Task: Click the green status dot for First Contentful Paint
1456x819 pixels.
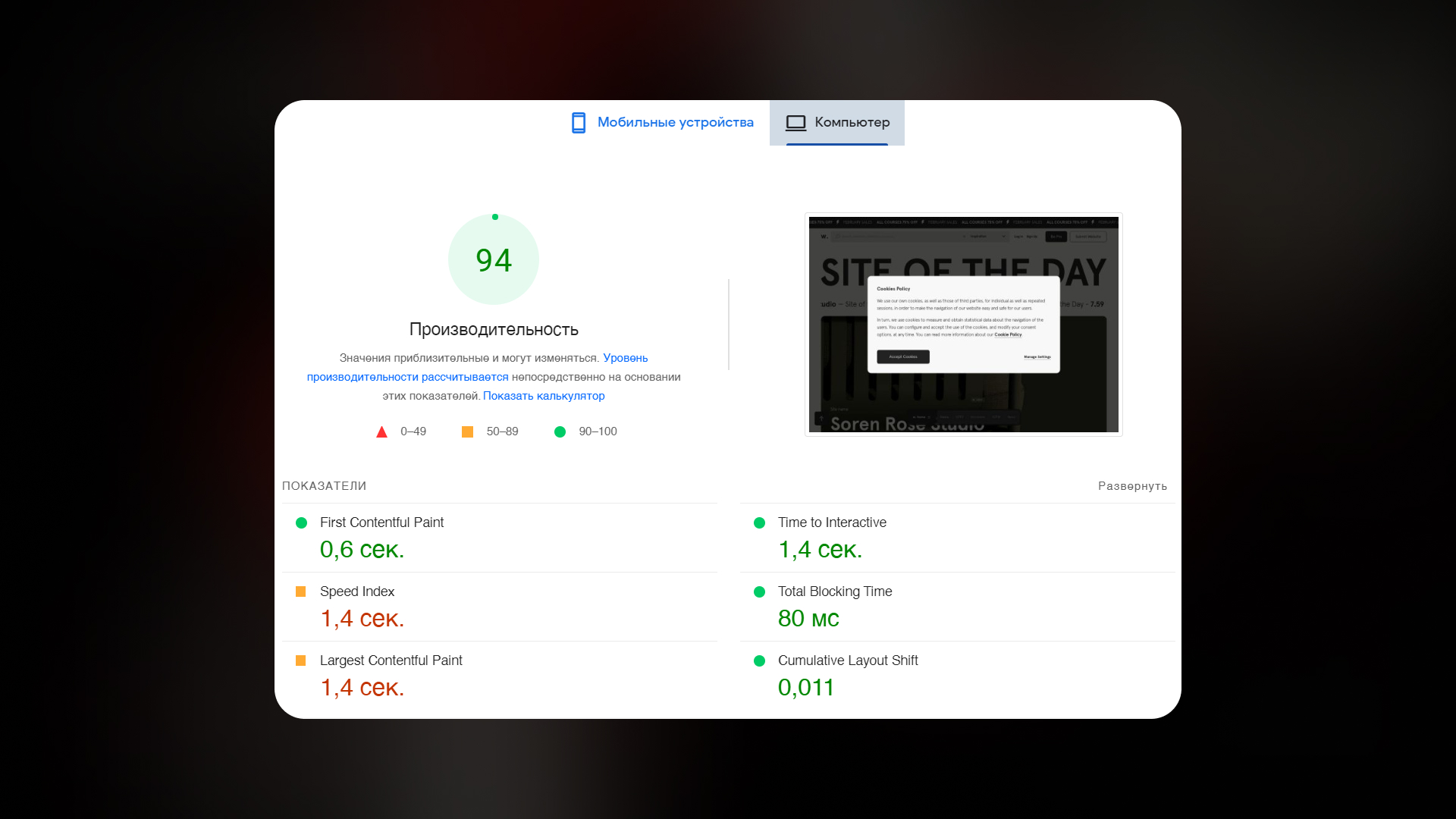Action: click(x=301, y=522)
